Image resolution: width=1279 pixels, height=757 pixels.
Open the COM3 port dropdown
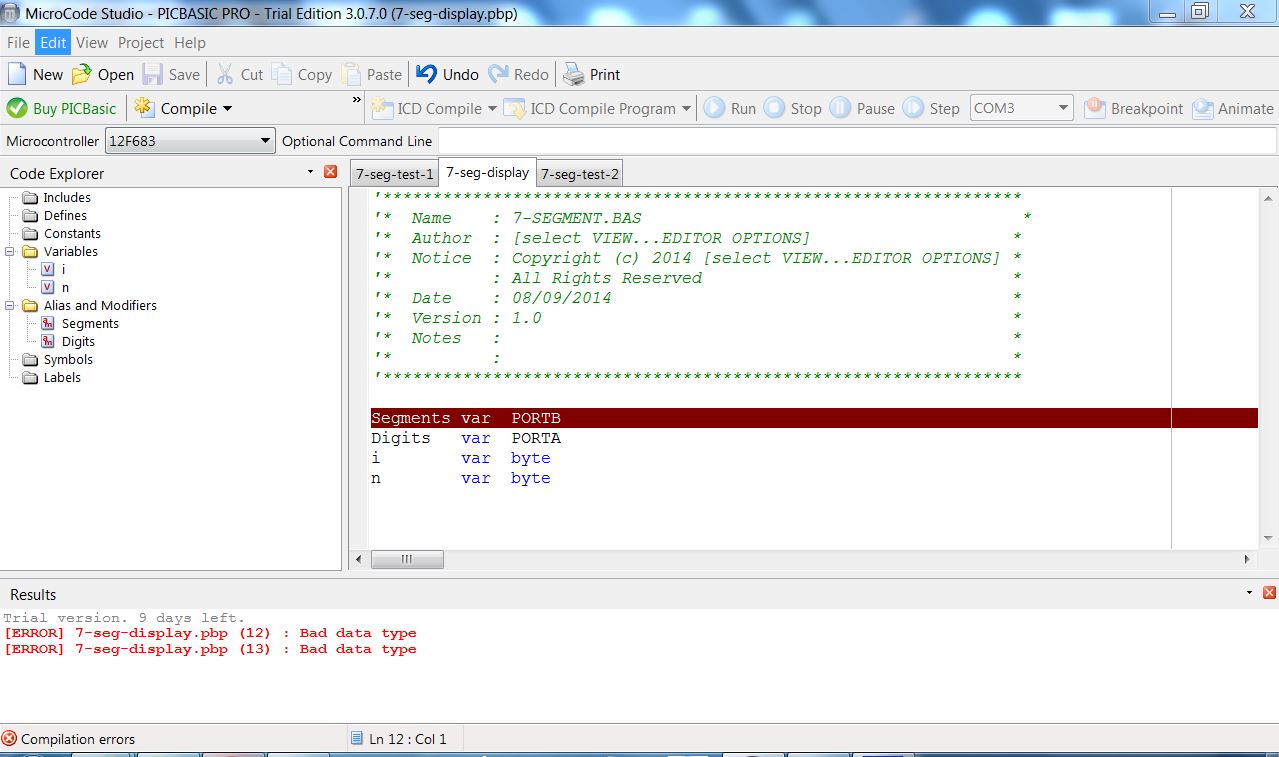1062,109
